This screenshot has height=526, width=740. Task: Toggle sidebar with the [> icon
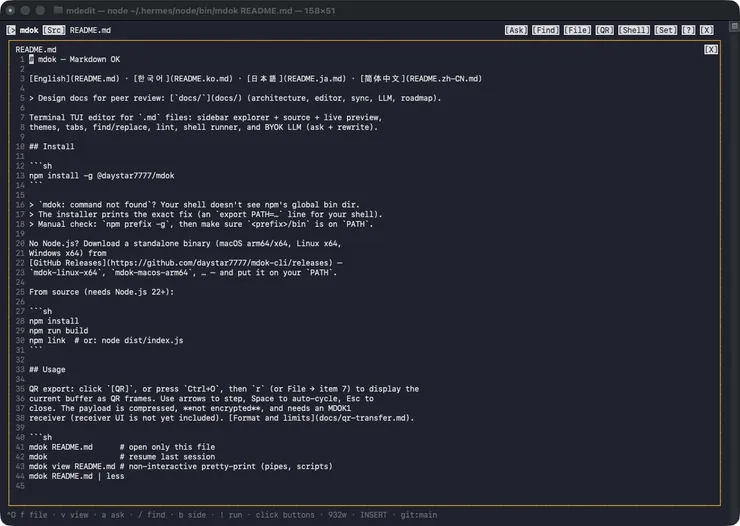(11, 30)
